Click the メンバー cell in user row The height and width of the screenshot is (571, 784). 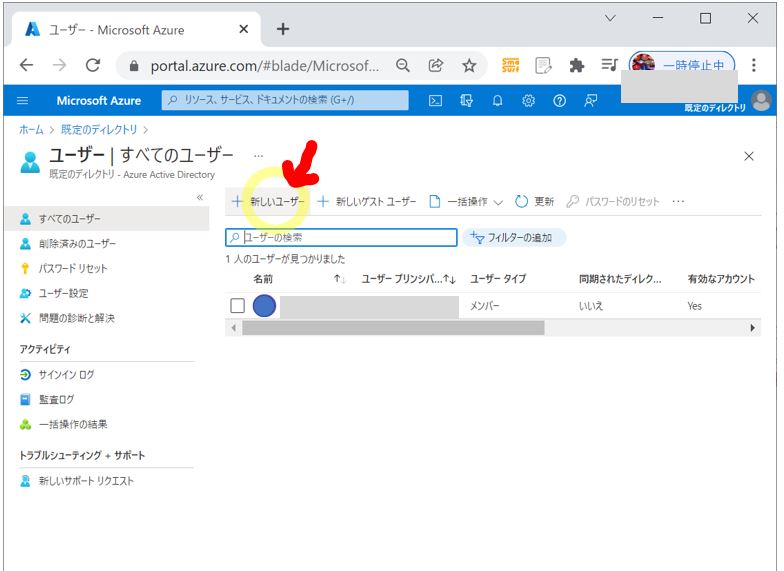tap(484, 306)
